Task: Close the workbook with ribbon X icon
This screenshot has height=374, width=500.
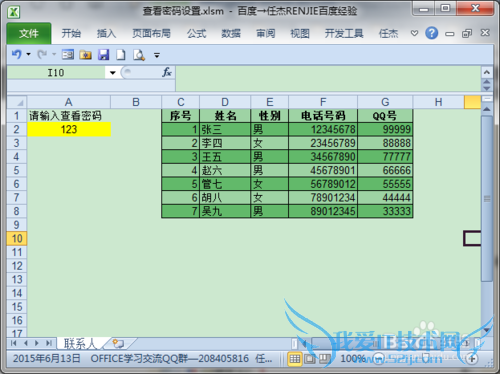Action: coord(485,33)
